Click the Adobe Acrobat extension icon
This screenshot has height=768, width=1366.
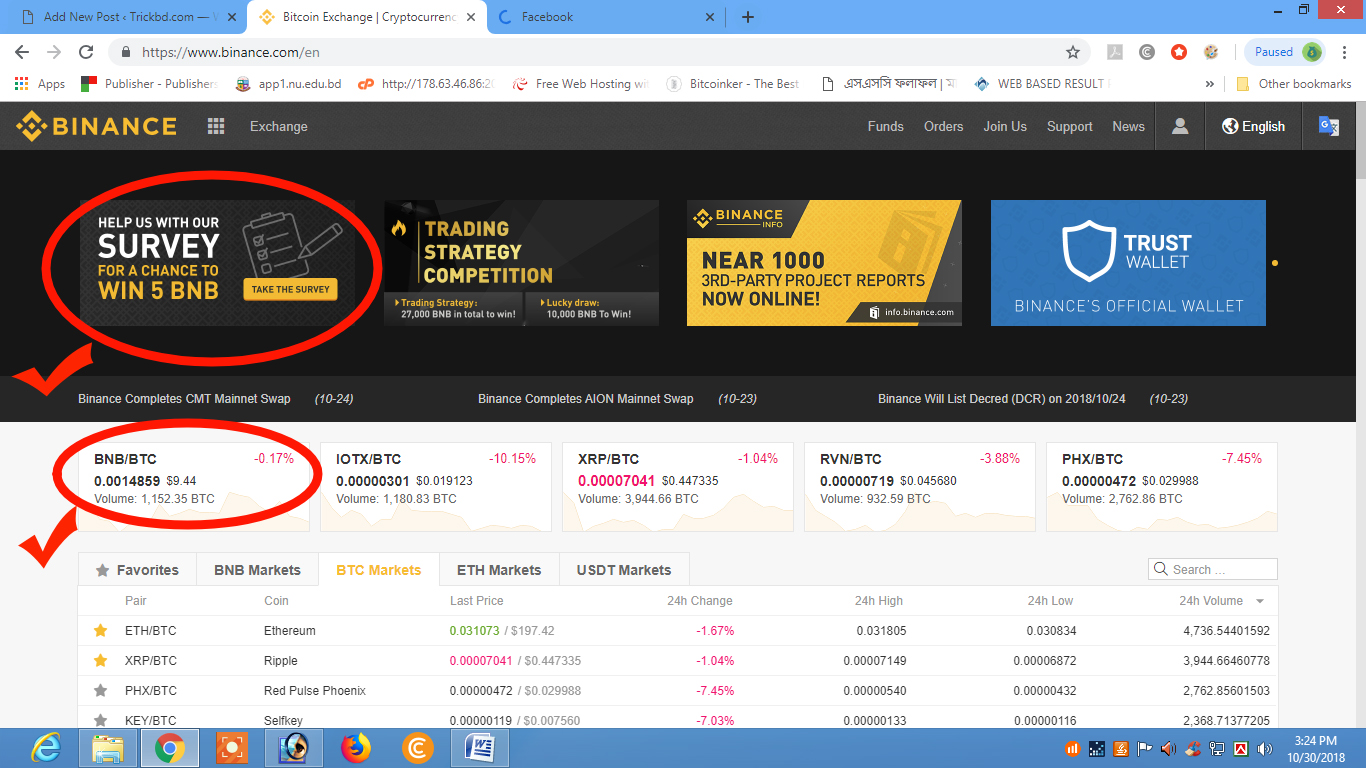coord(1115,52)
